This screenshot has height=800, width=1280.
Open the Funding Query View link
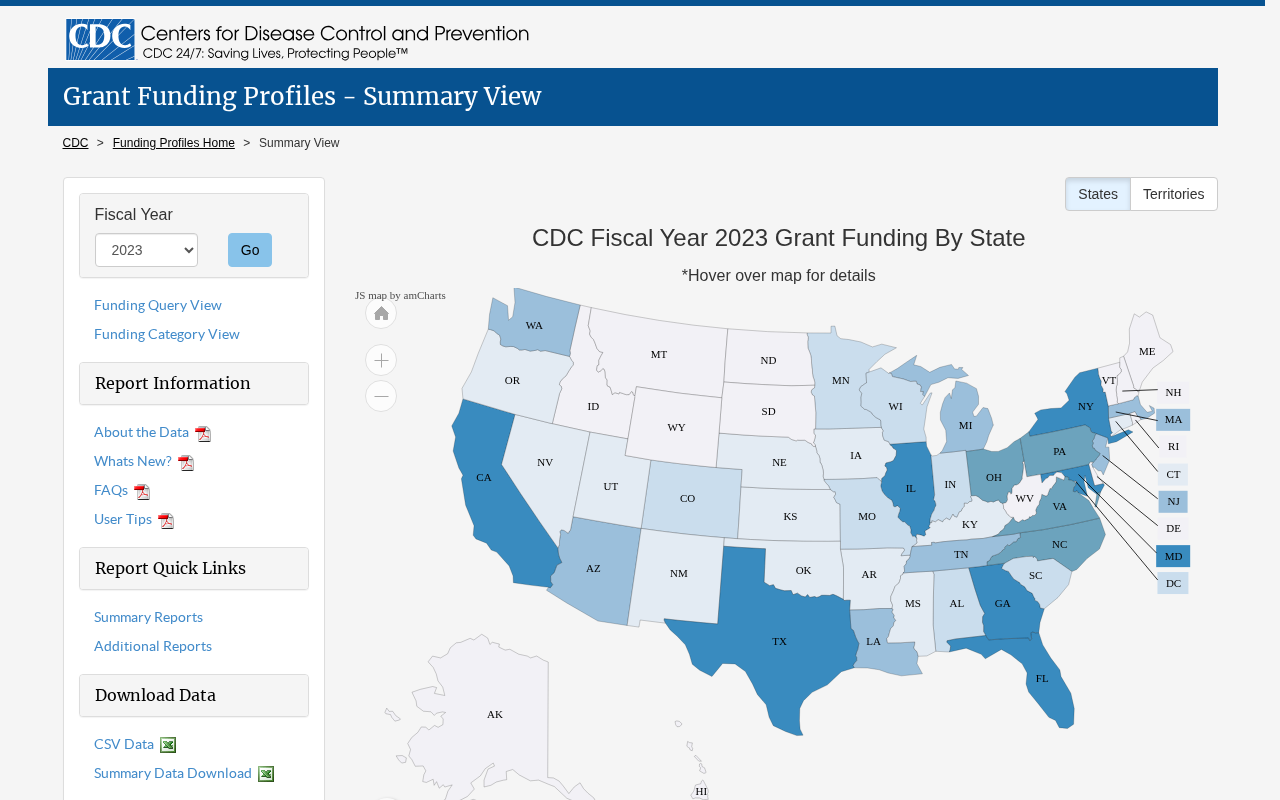158,305
